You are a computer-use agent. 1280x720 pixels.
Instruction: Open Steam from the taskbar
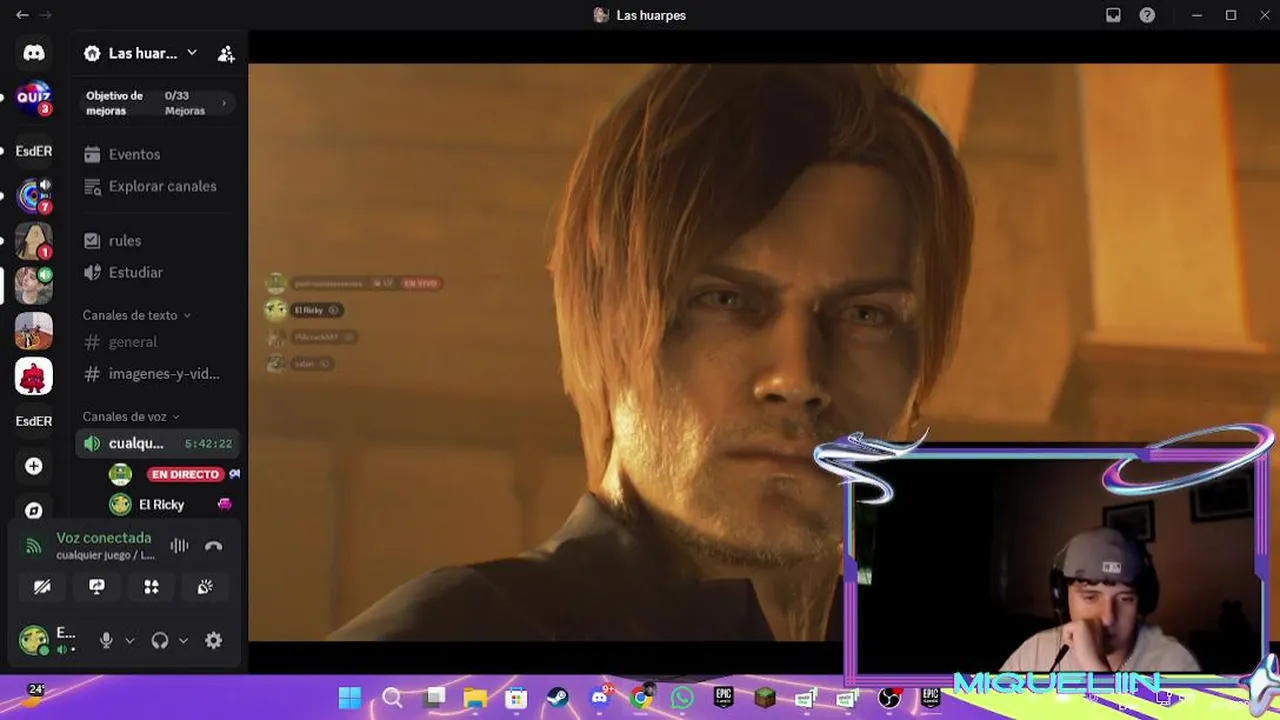557,697
